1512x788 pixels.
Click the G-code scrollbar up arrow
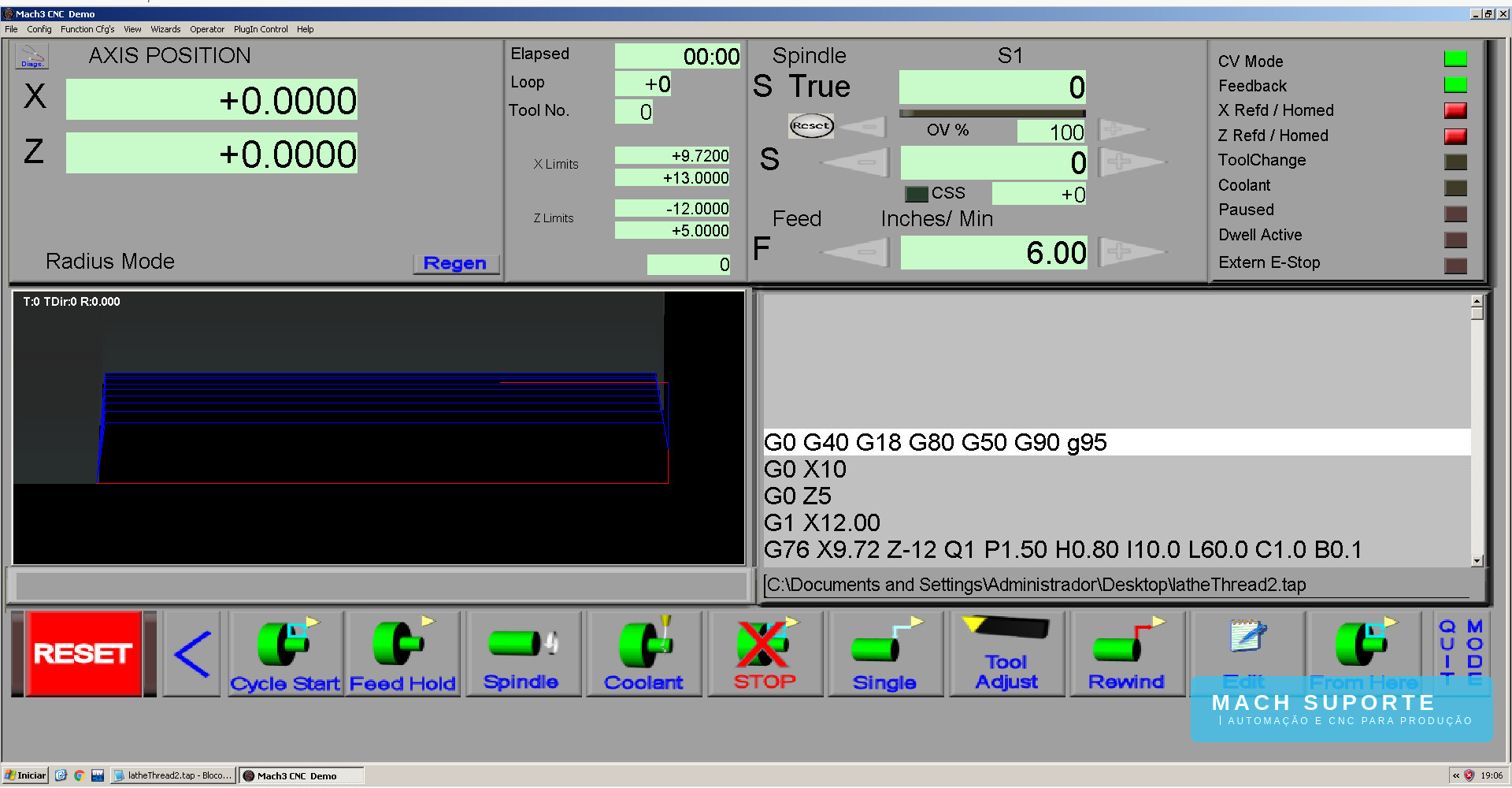[x=1477, y=301]
